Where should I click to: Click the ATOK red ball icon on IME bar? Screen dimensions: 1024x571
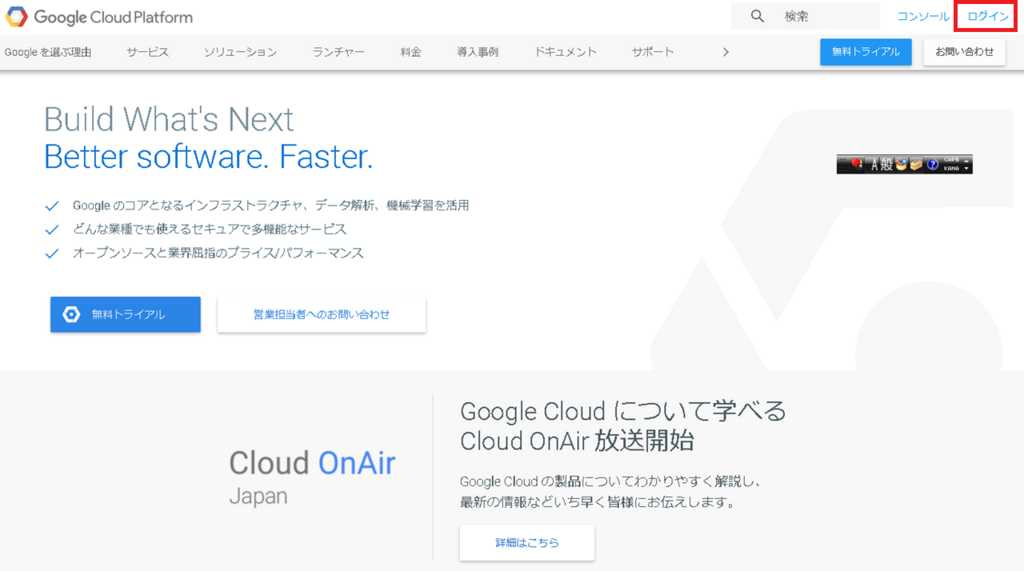click(857, 164)
